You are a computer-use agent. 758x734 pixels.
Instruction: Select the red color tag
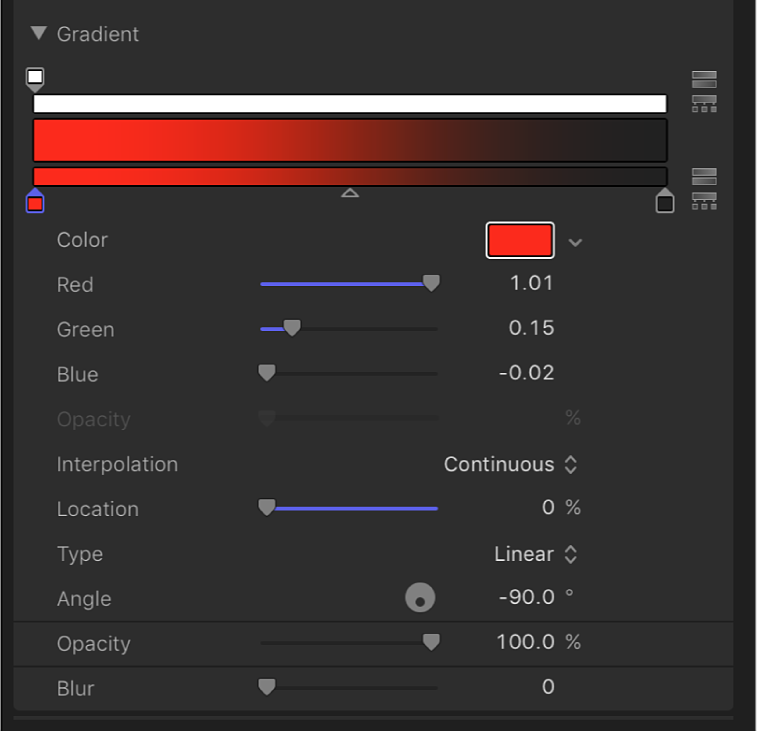click(35, 202)
